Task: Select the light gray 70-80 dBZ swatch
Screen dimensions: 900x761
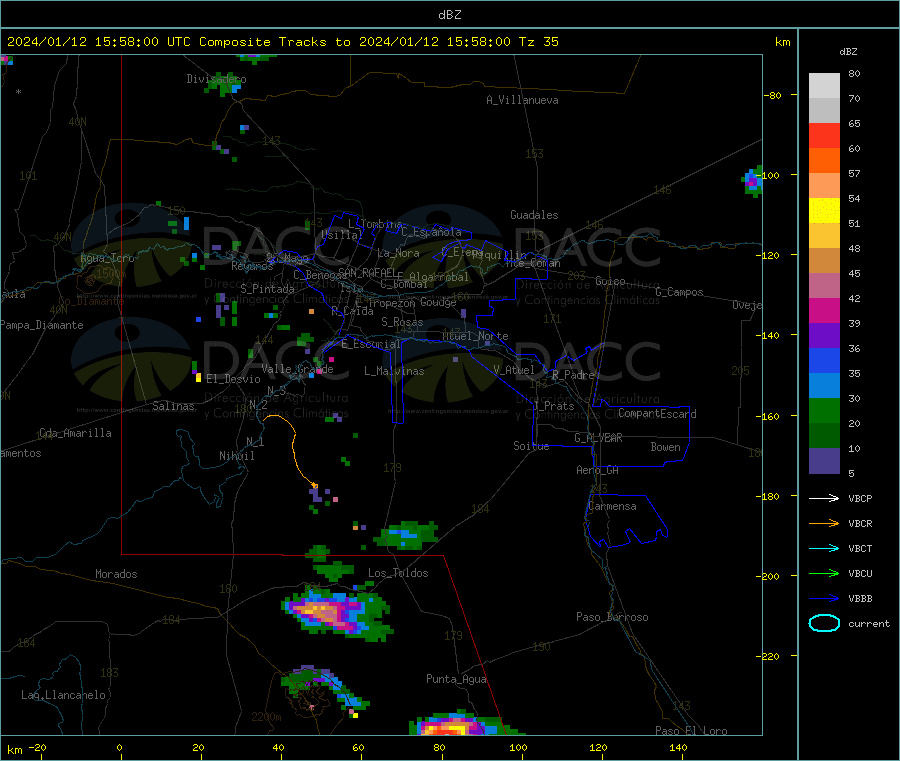Action: click(824, 86)
